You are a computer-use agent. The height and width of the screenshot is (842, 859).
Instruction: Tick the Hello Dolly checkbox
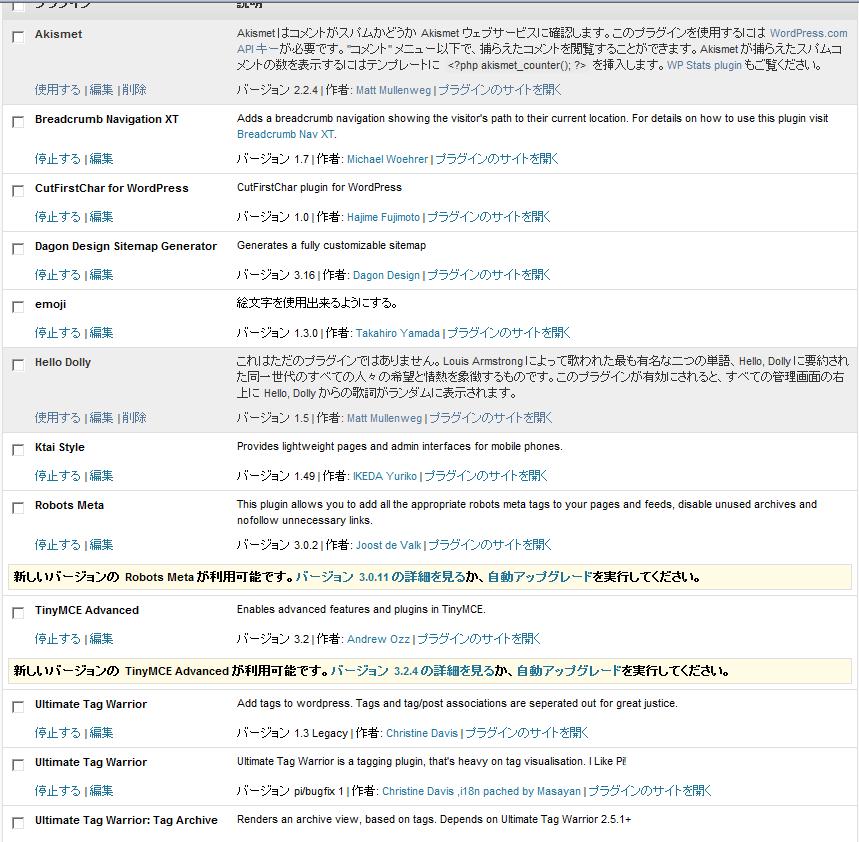(x=18, y=365)
